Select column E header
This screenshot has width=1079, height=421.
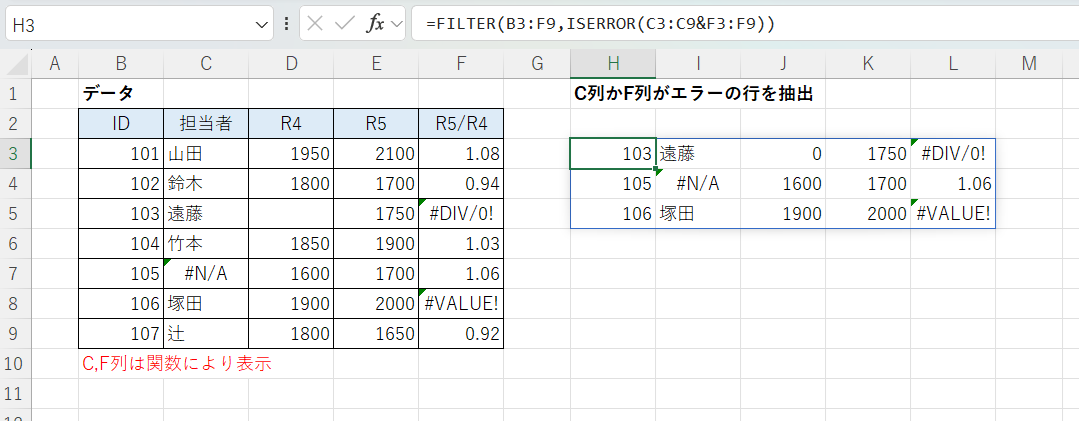(376, 64)
